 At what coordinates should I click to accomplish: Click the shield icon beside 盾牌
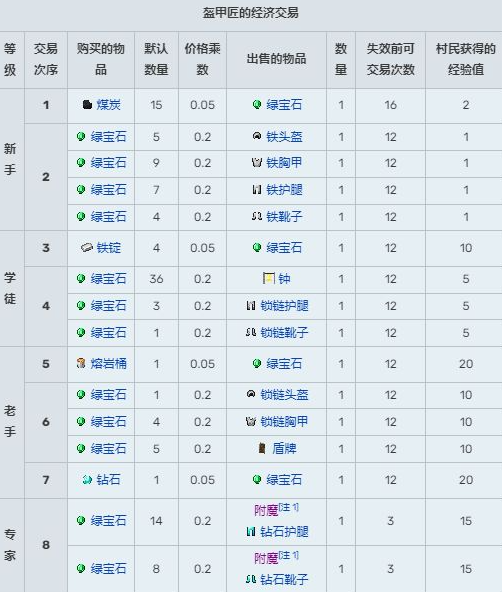263,449
